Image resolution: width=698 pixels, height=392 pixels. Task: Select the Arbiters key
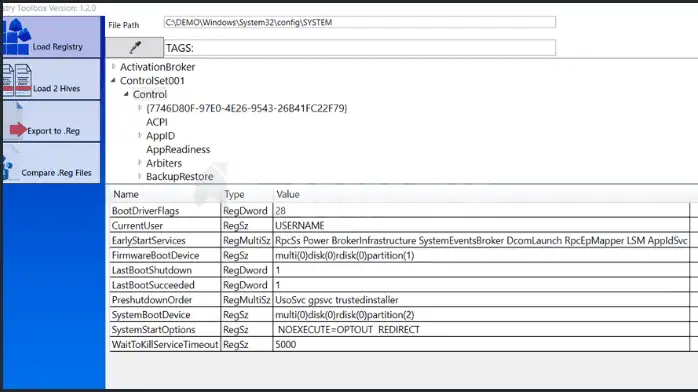pos(164,163)
